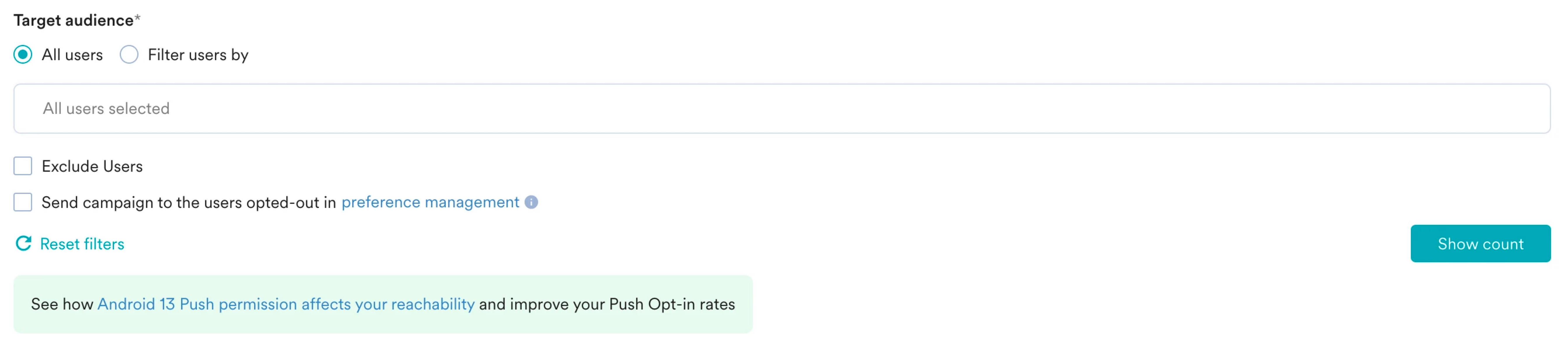Click the Show count button
The width and height of the screenshot is (1568, 351).
tap(1480, 243)
